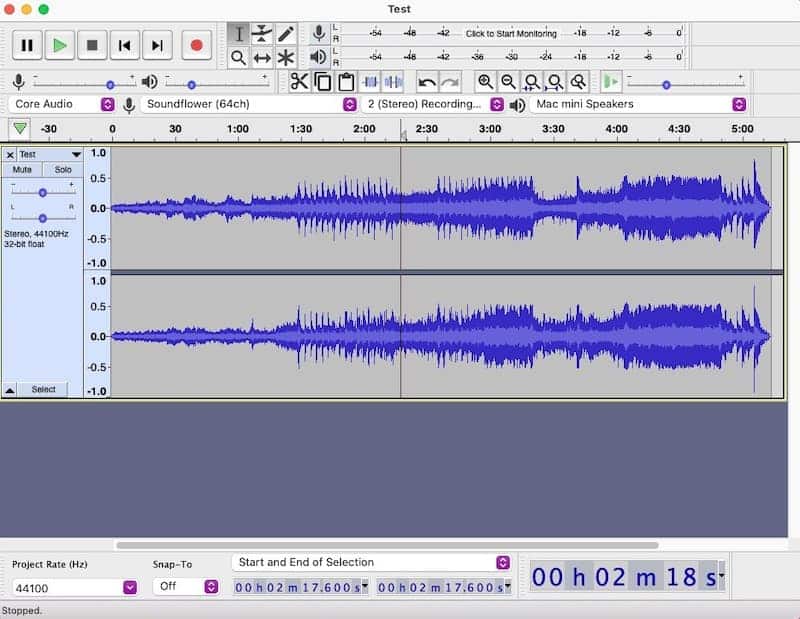
Task: Click the recording meter microphone icon
Action: 319,34
